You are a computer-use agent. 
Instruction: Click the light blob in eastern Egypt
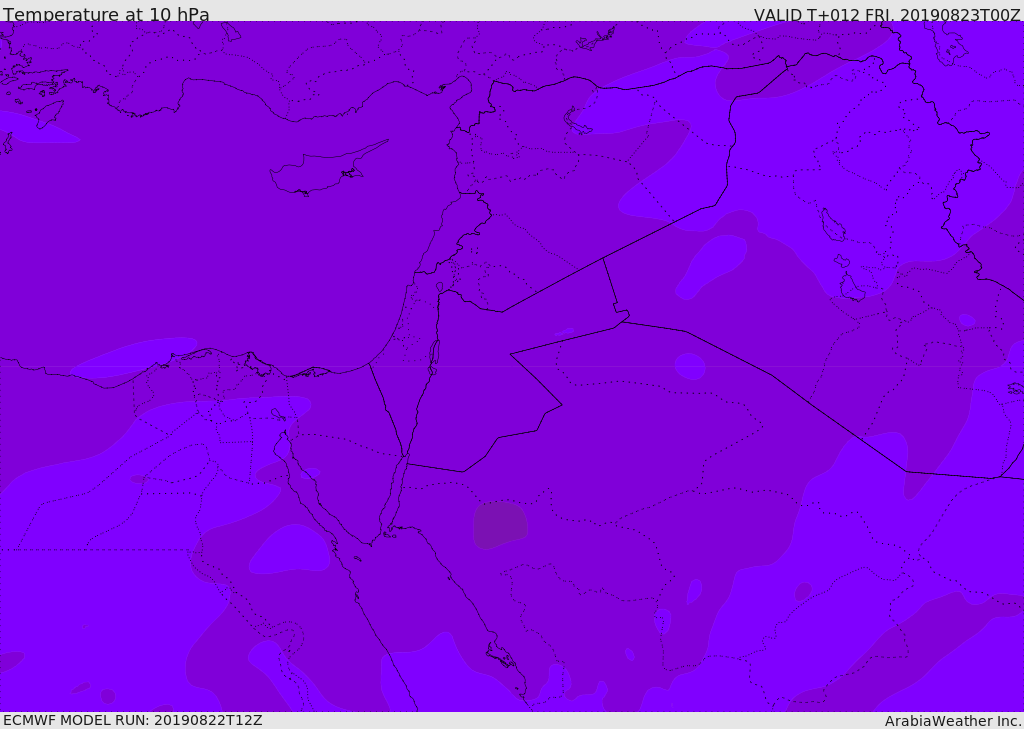(x=290, y=551)
